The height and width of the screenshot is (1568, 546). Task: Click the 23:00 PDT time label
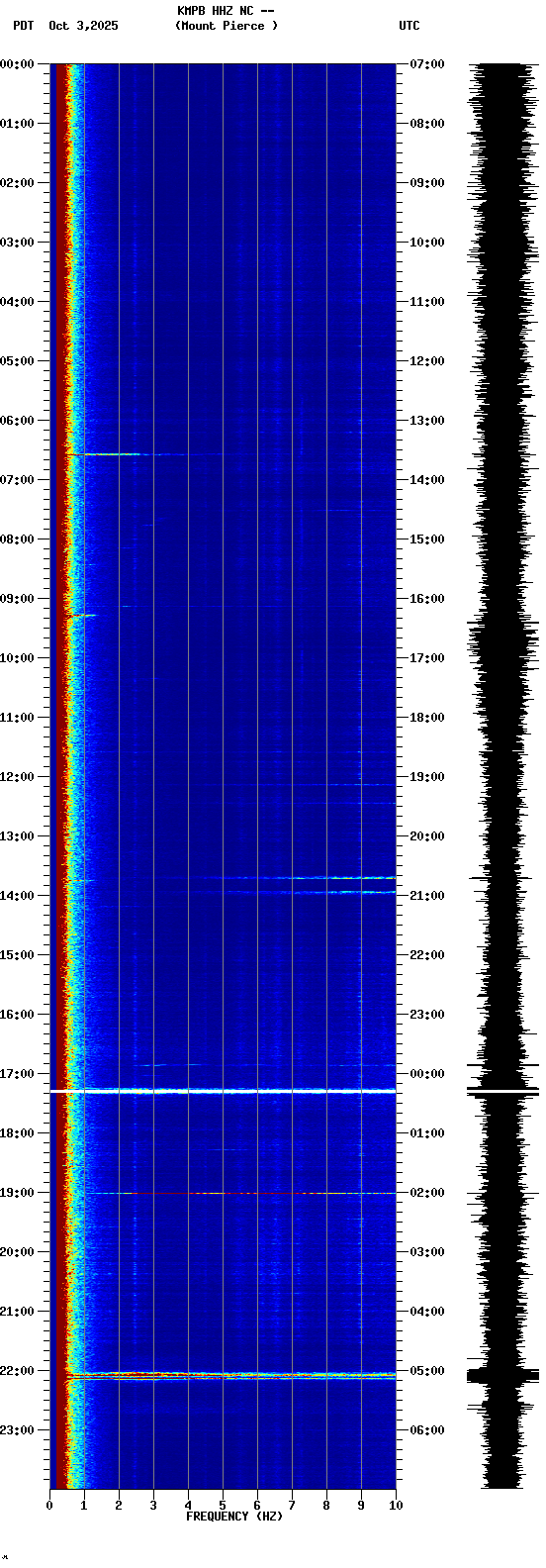[x=17, y=1430]
